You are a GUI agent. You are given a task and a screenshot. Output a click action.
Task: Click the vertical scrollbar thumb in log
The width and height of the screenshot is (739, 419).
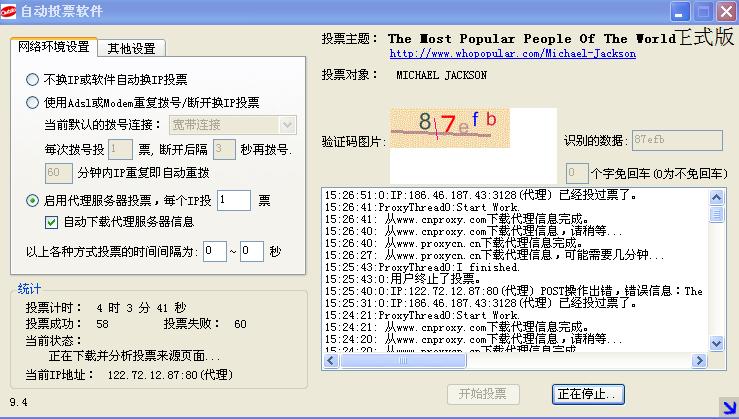point(717,214)
